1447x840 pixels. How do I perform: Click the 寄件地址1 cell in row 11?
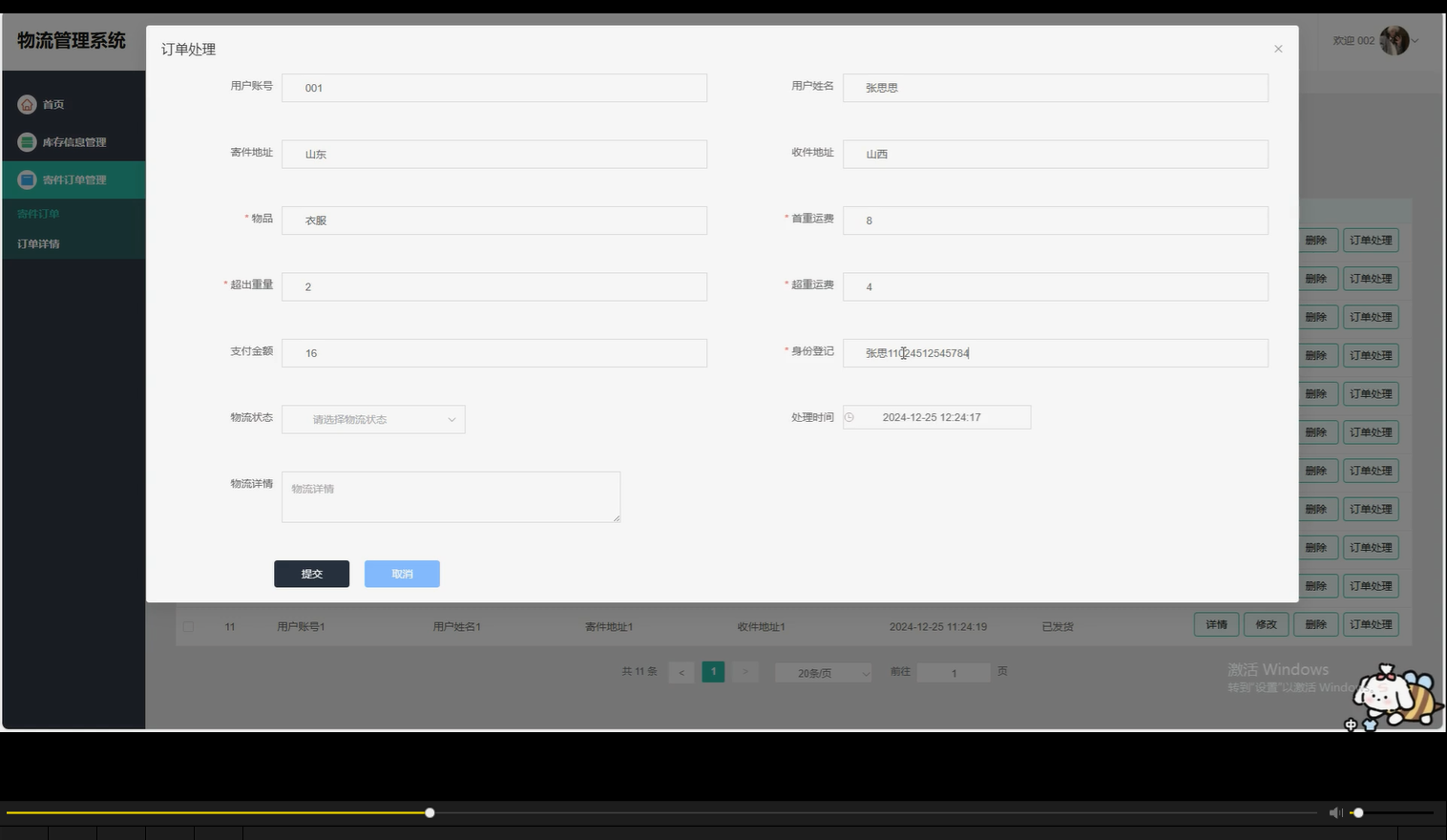click(609, 626)
